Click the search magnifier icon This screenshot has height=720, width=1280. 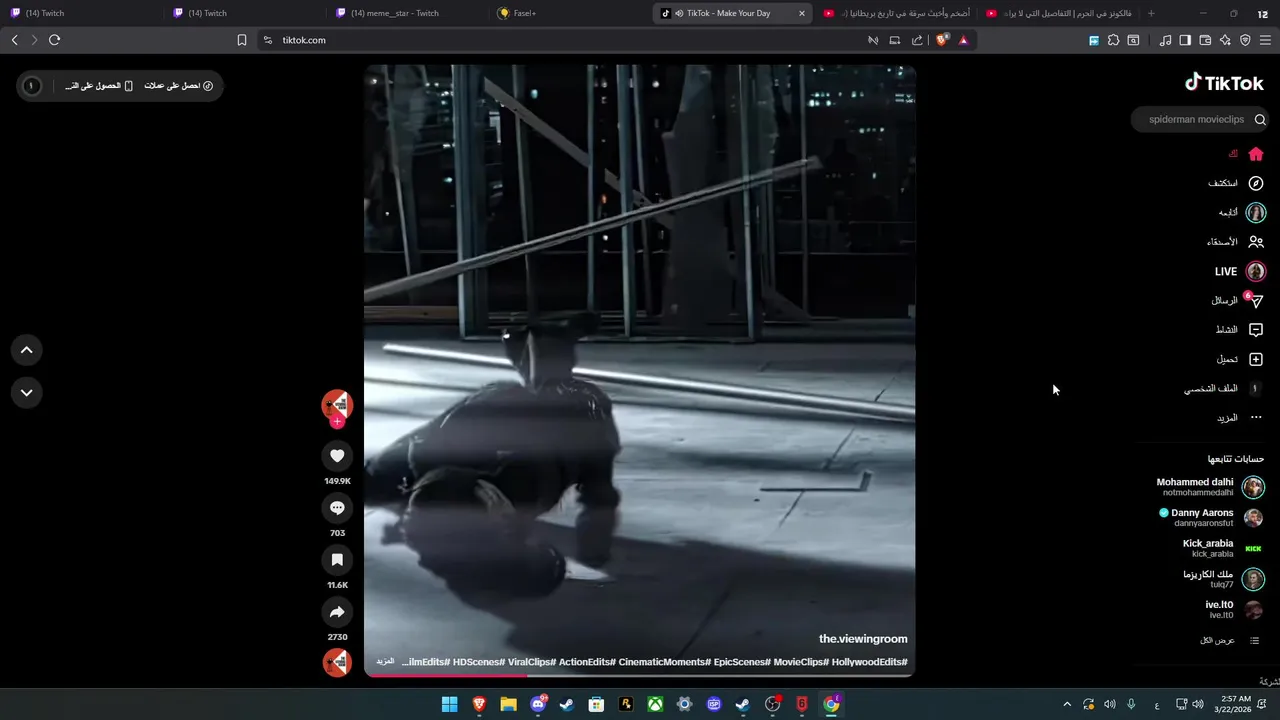(1260, 119)
